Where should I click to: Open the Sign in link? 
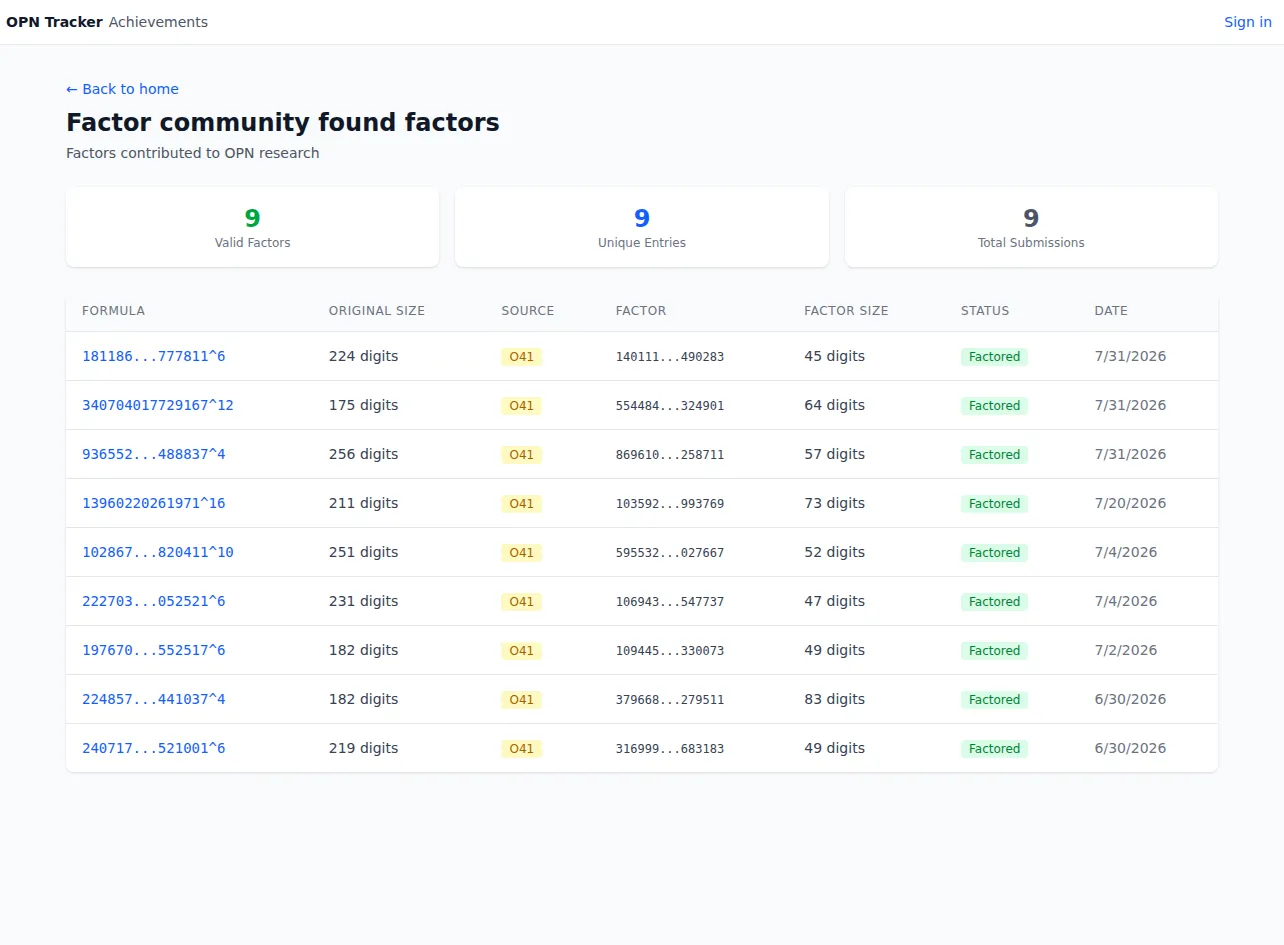coord(1248,22)
